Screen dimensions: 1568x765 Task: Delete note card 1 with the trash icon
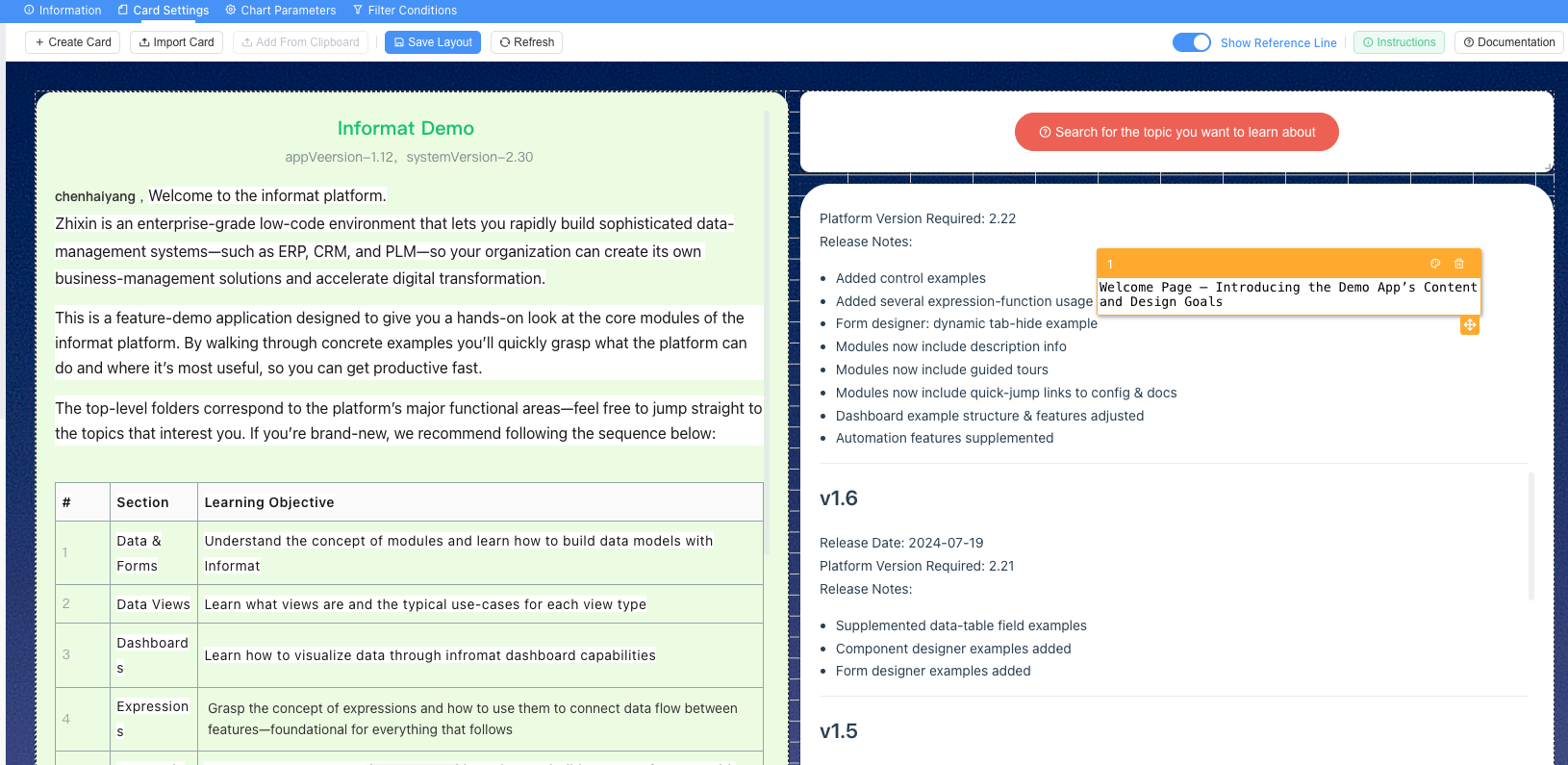tap(1459, 264)
